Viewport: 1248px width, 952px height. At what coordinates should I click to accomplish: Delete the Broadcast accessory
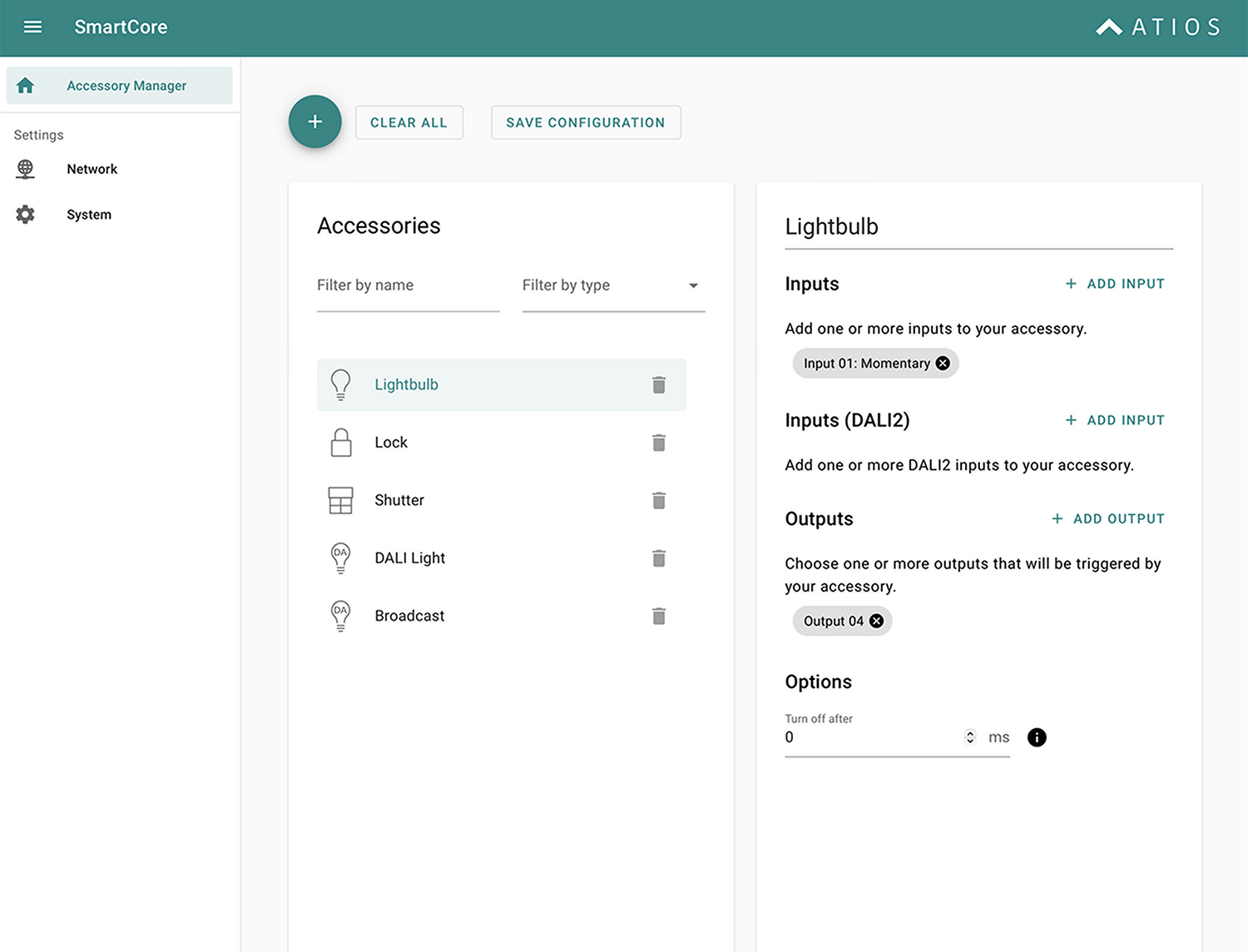pos(659,616)
